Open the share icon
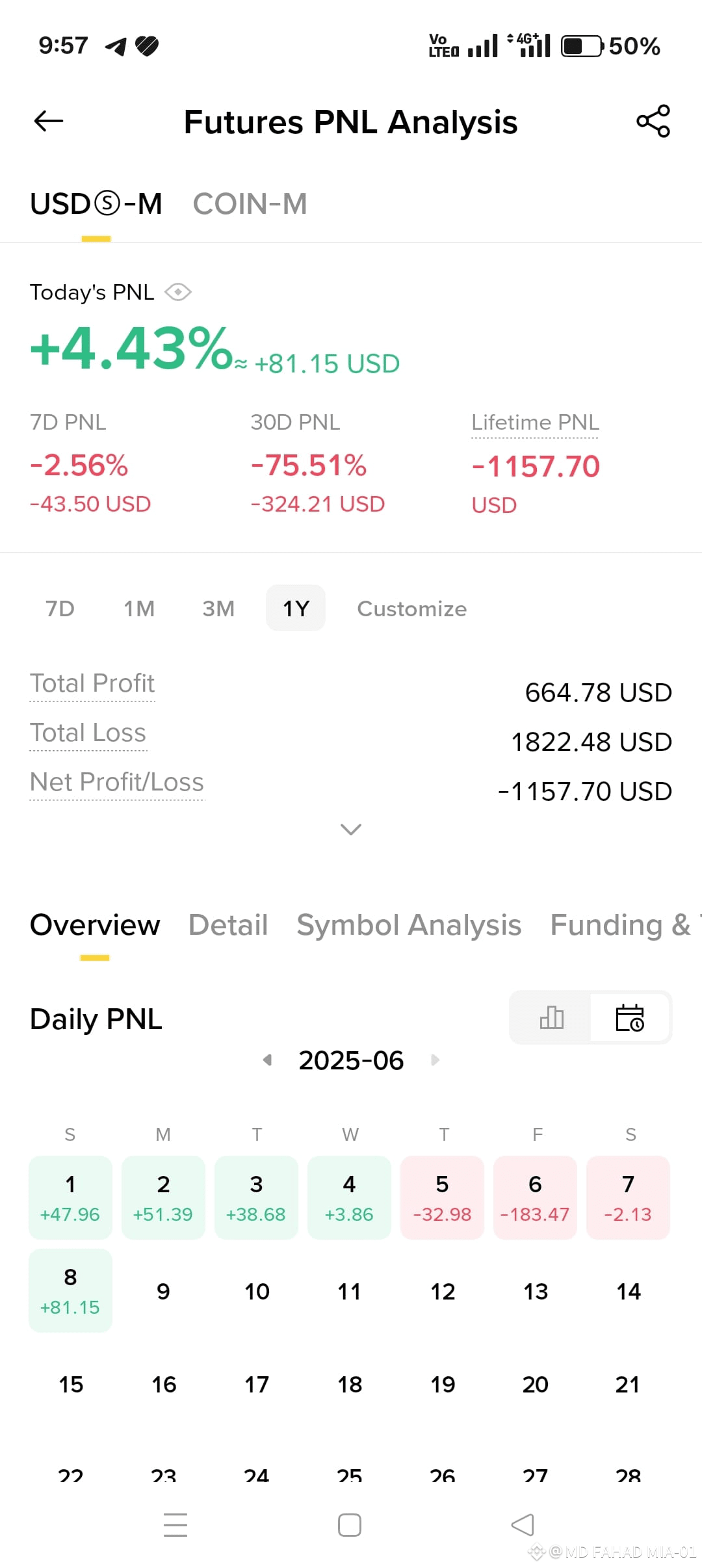This screenshot has width=702, height=1568. 653,121
